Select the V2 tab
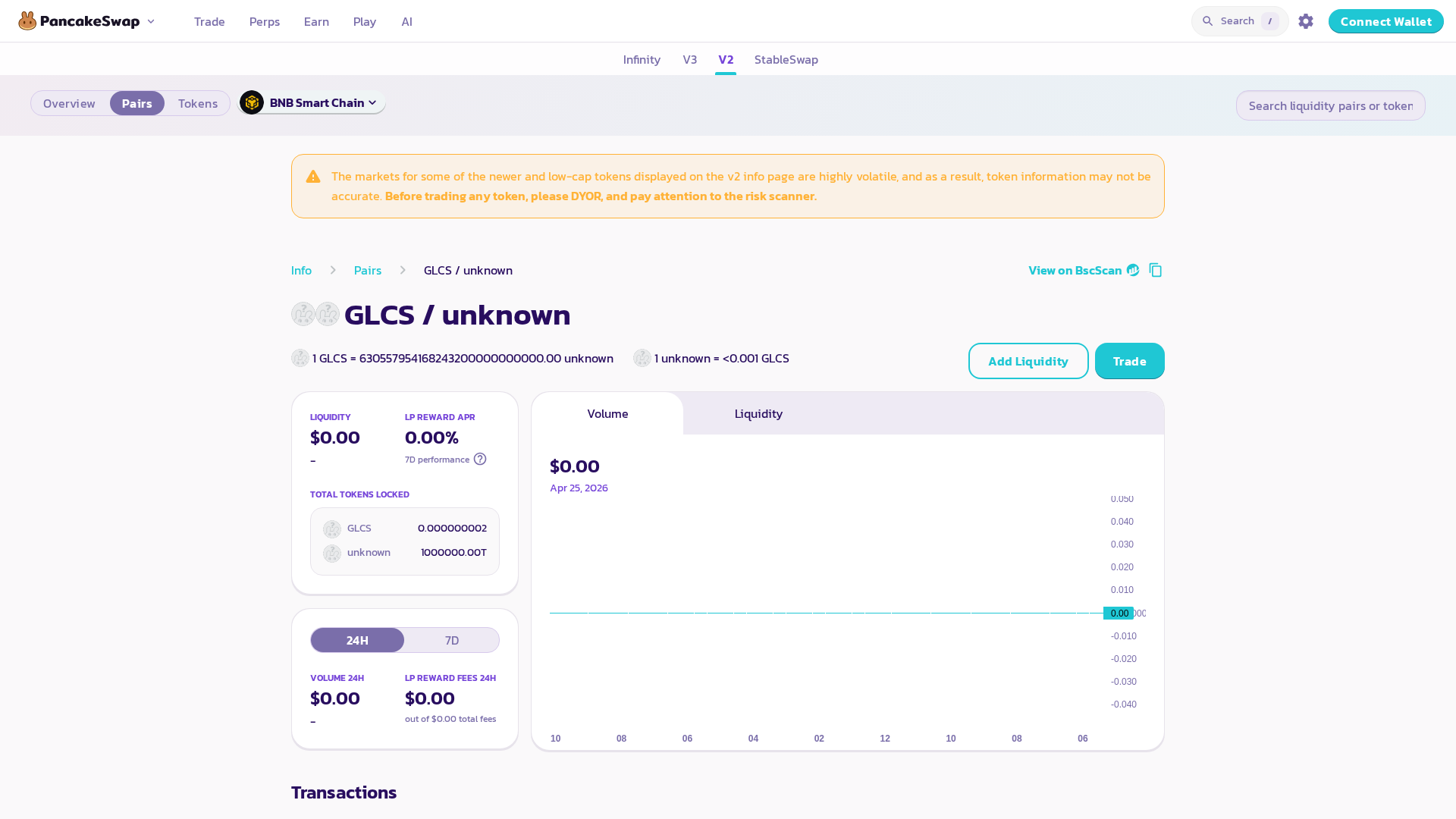 click(x=726, y=59)
